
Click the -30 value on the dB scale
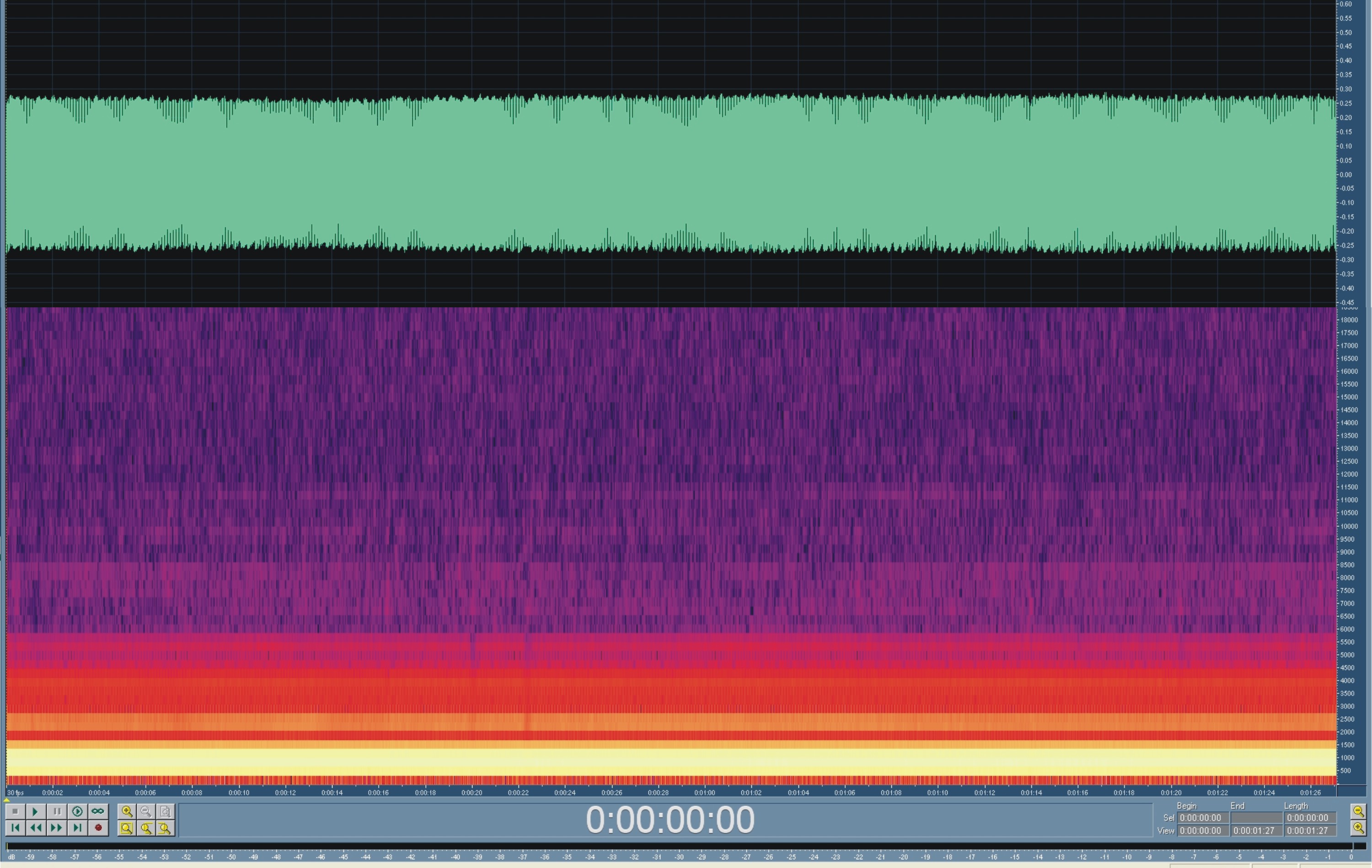point(679,857)
